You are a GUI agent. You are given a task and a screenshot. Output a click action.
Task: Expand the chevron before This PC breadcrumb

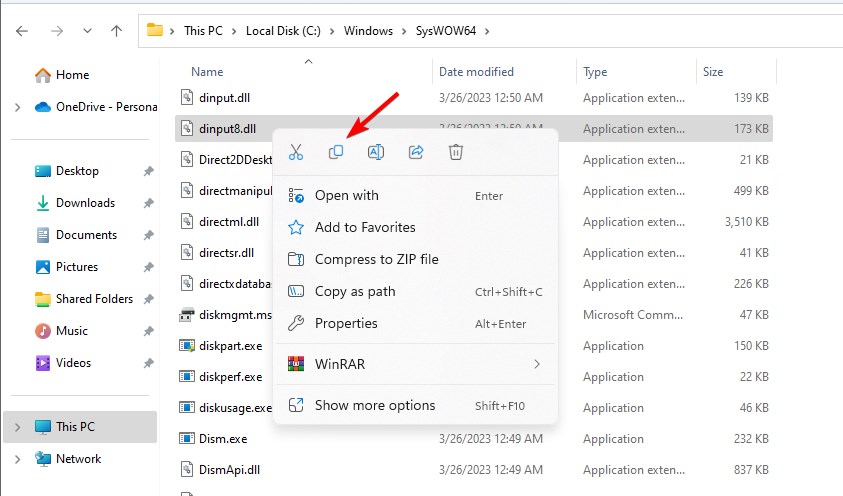click(172, 31)
